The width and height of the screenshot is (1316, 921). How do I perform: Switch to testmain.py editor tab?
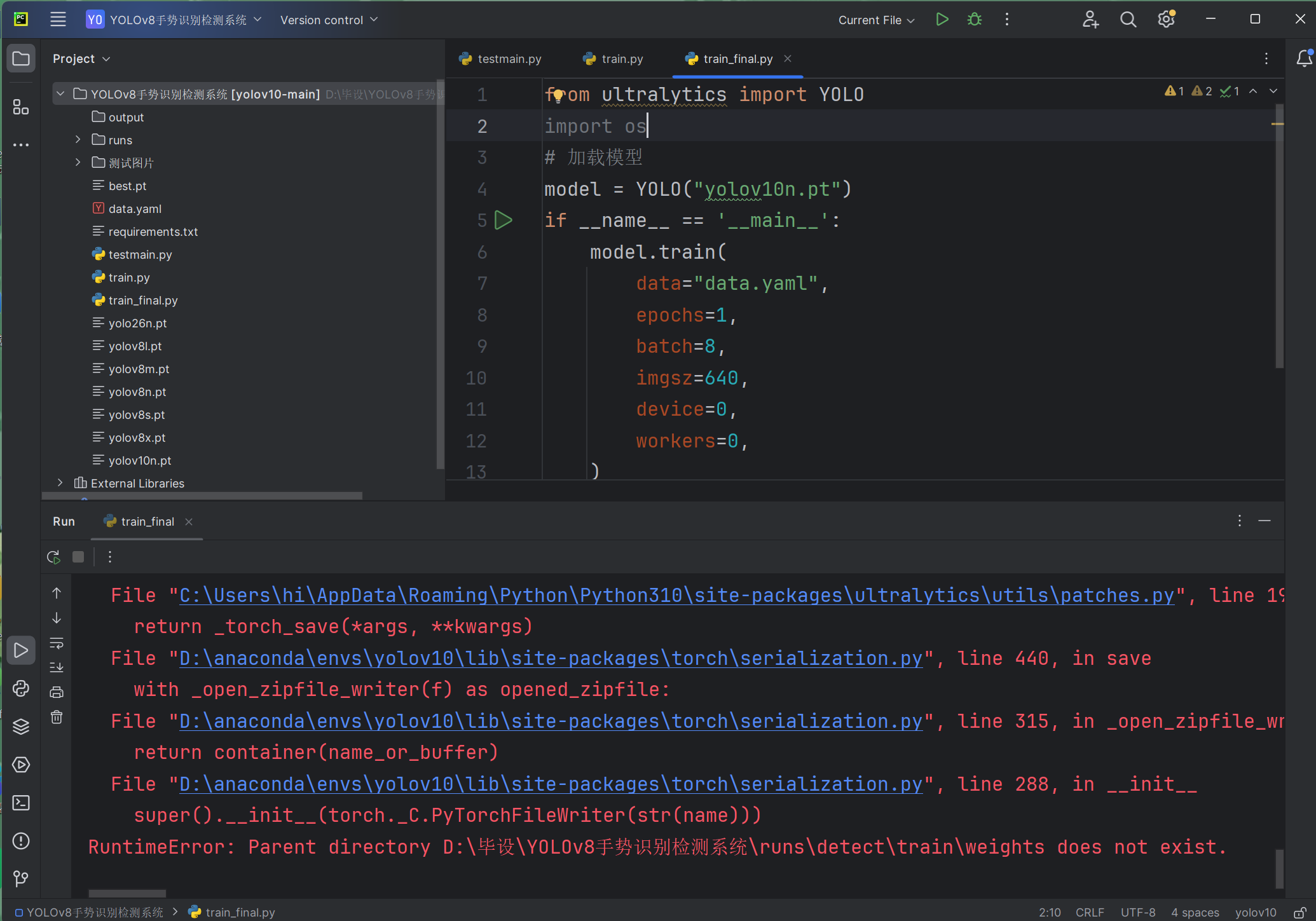(x=500, y=58)
